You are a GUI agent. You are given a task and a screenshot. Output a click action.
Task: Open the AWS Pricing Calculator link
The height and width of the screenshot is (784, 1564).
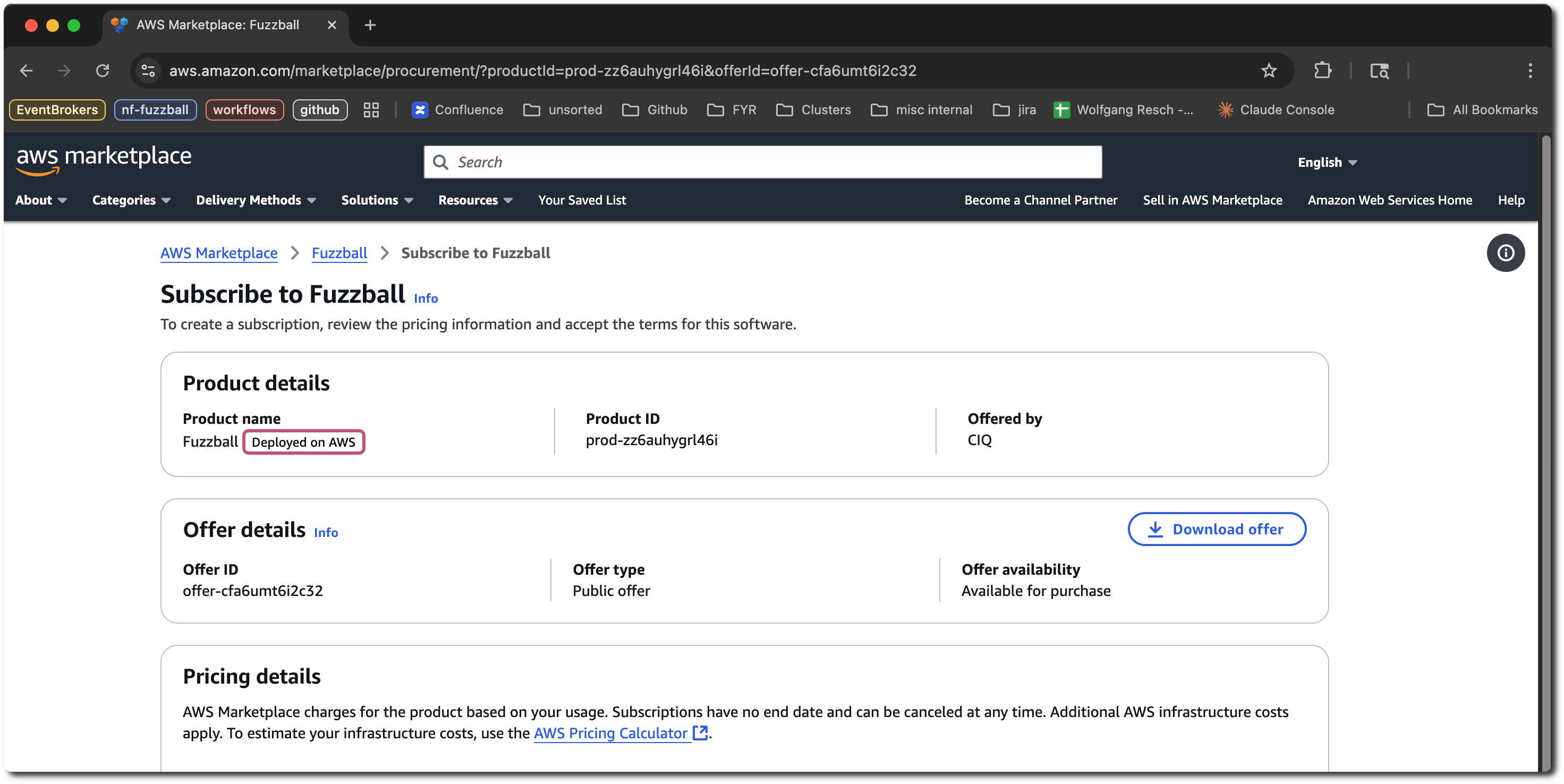610,733
